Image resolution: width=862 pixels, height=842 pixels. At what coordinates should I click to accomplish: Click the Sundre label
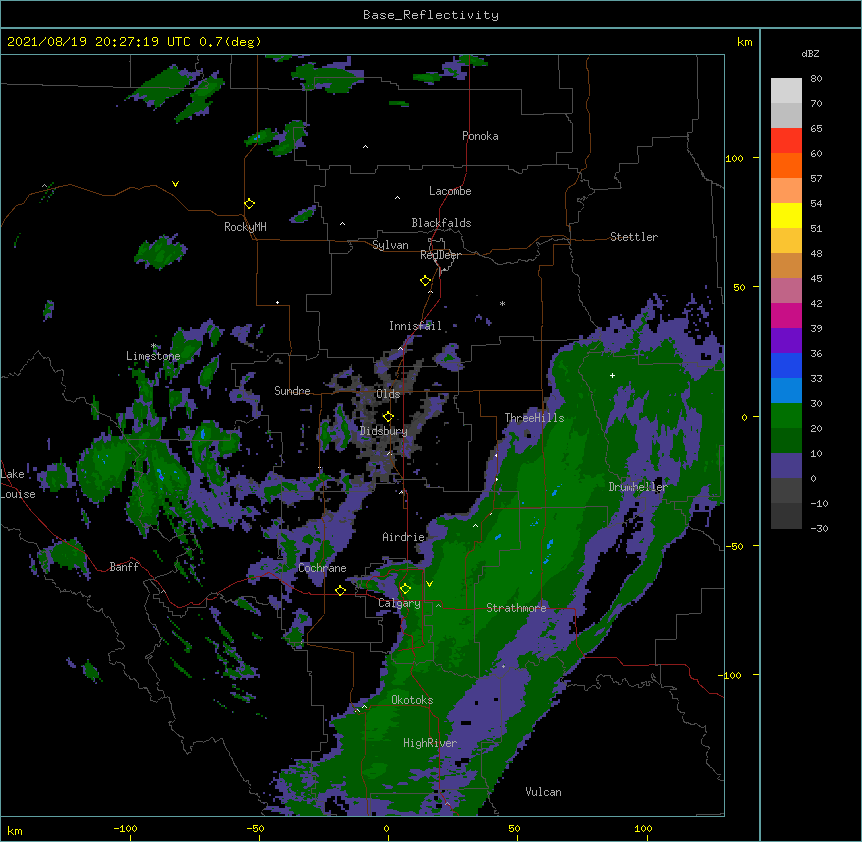(292, 391)
